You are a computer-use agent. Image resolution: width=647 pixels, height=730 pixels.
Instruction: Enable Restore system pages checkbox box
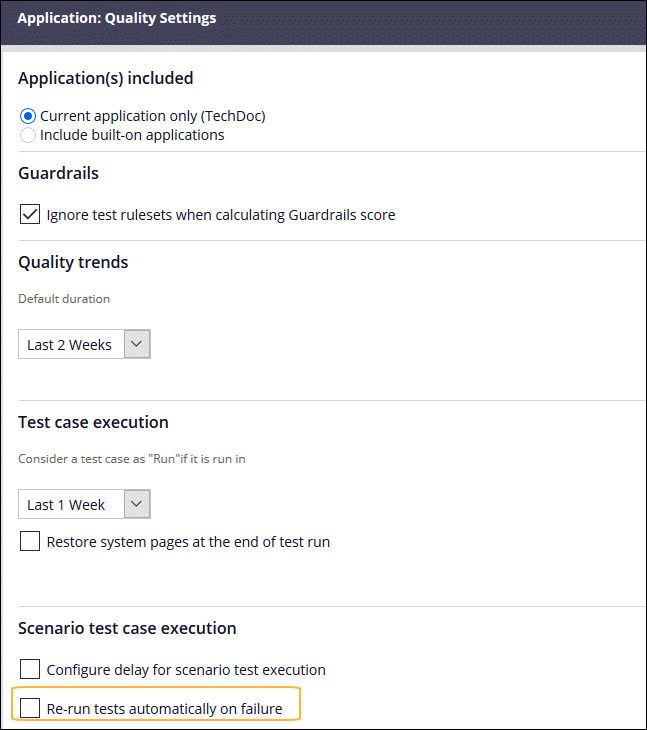point(30,542)
